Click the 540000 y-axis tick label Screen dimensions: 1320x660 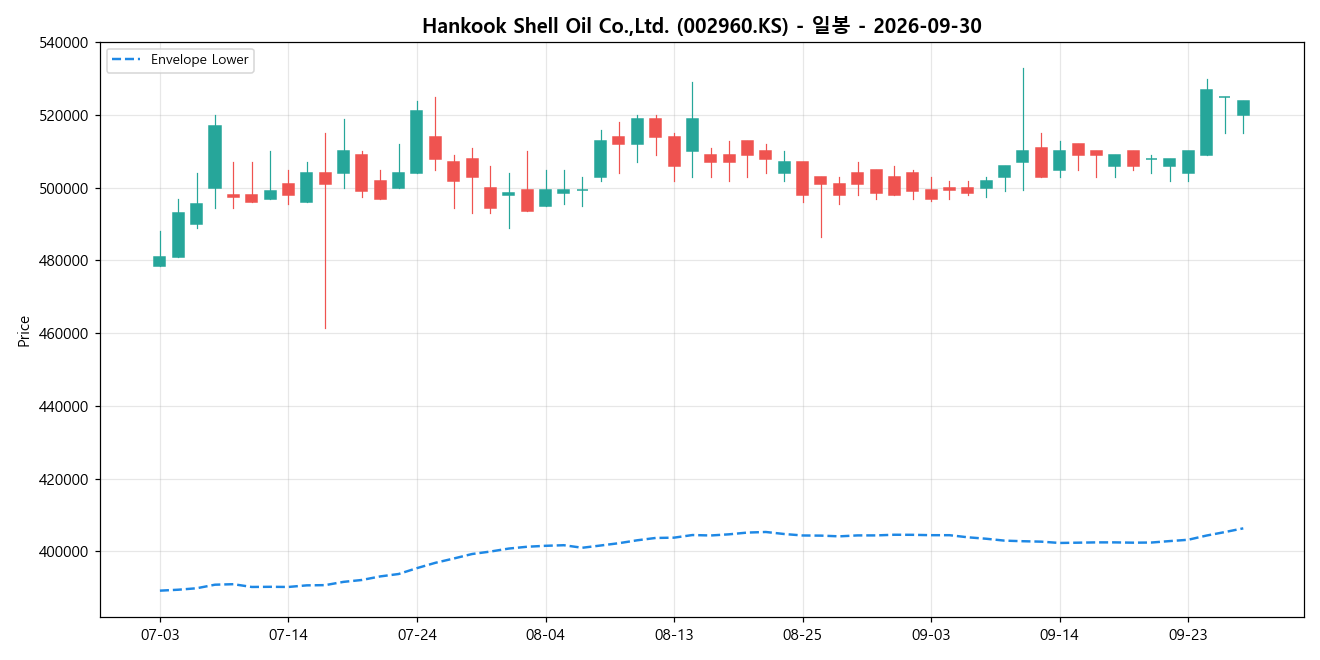(x=64, y=43)
